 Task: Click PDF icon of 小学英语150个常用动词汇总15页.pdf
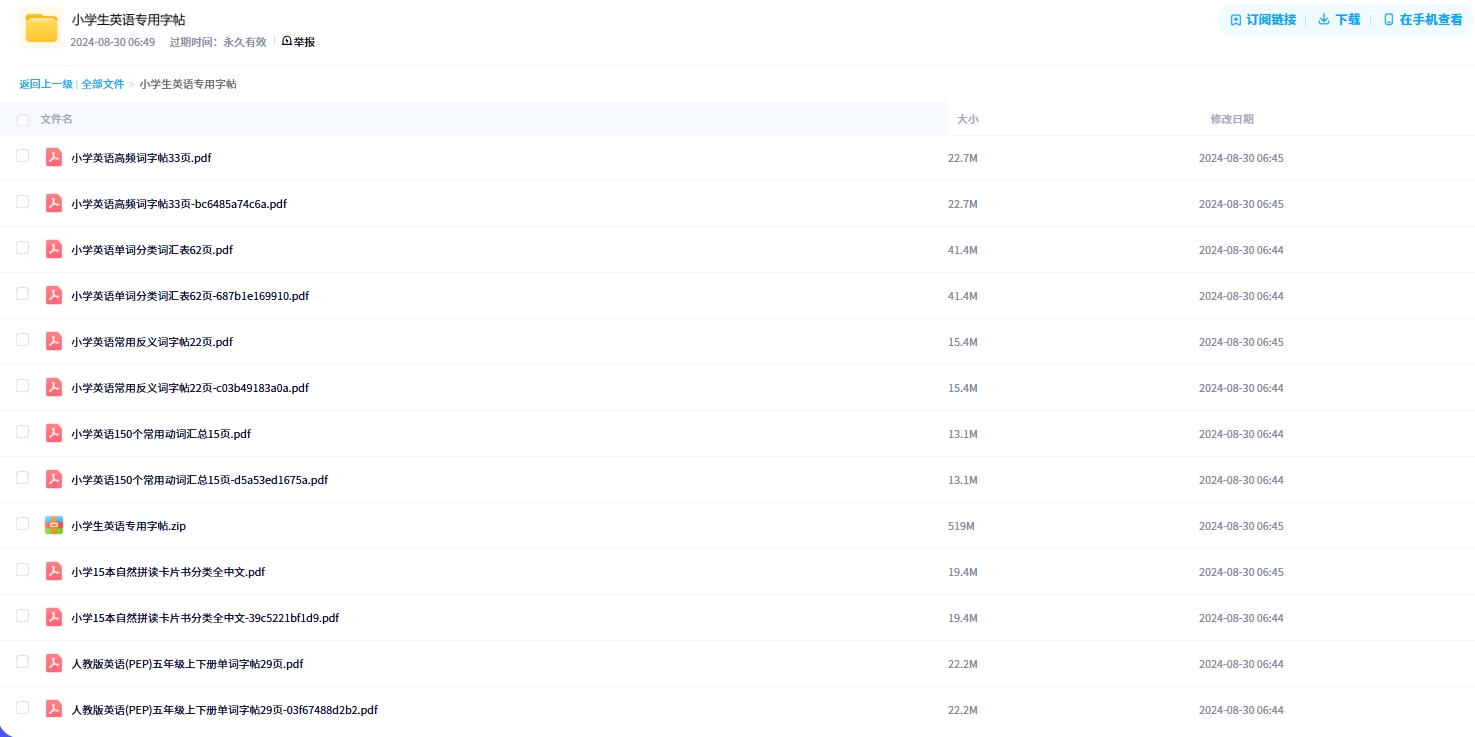tap(54, 433)
